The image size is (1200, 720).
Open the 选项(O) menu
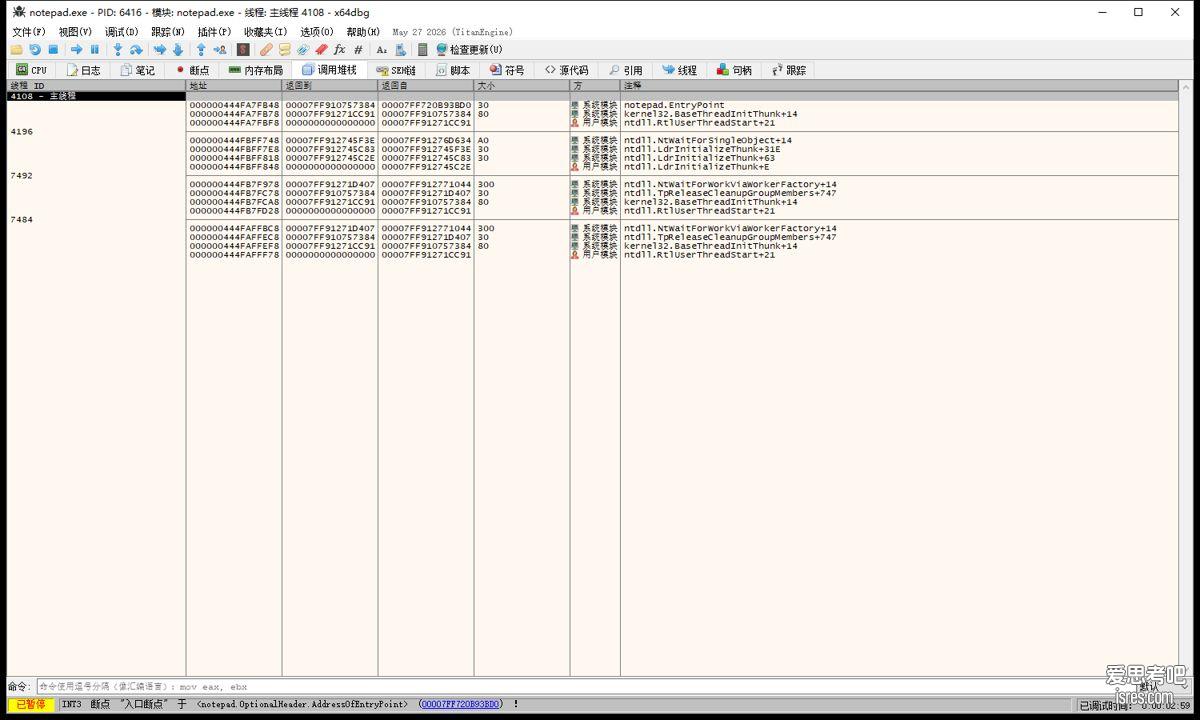[x=317, y=32]
